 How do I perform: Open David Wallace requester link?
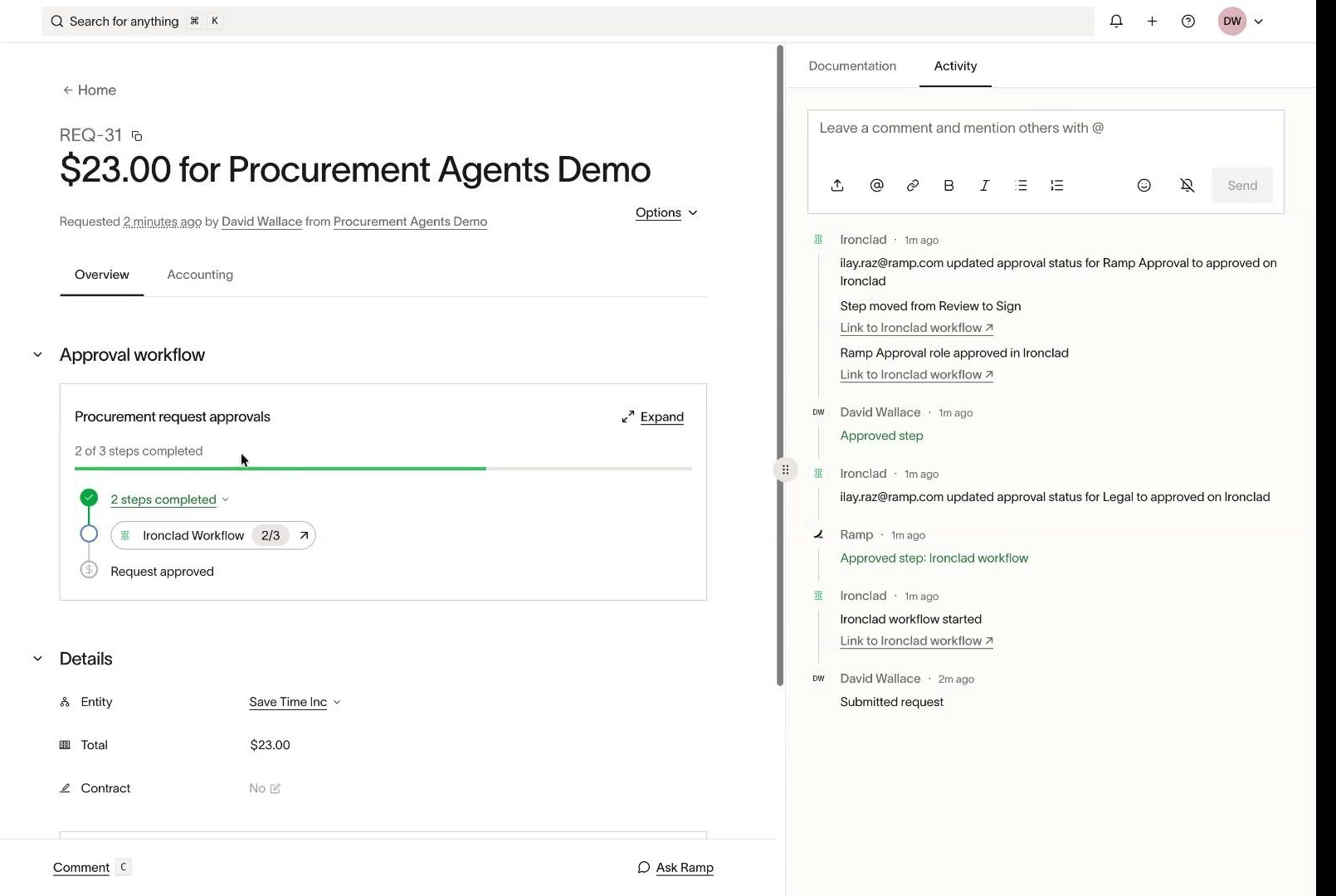coord(261,222)
